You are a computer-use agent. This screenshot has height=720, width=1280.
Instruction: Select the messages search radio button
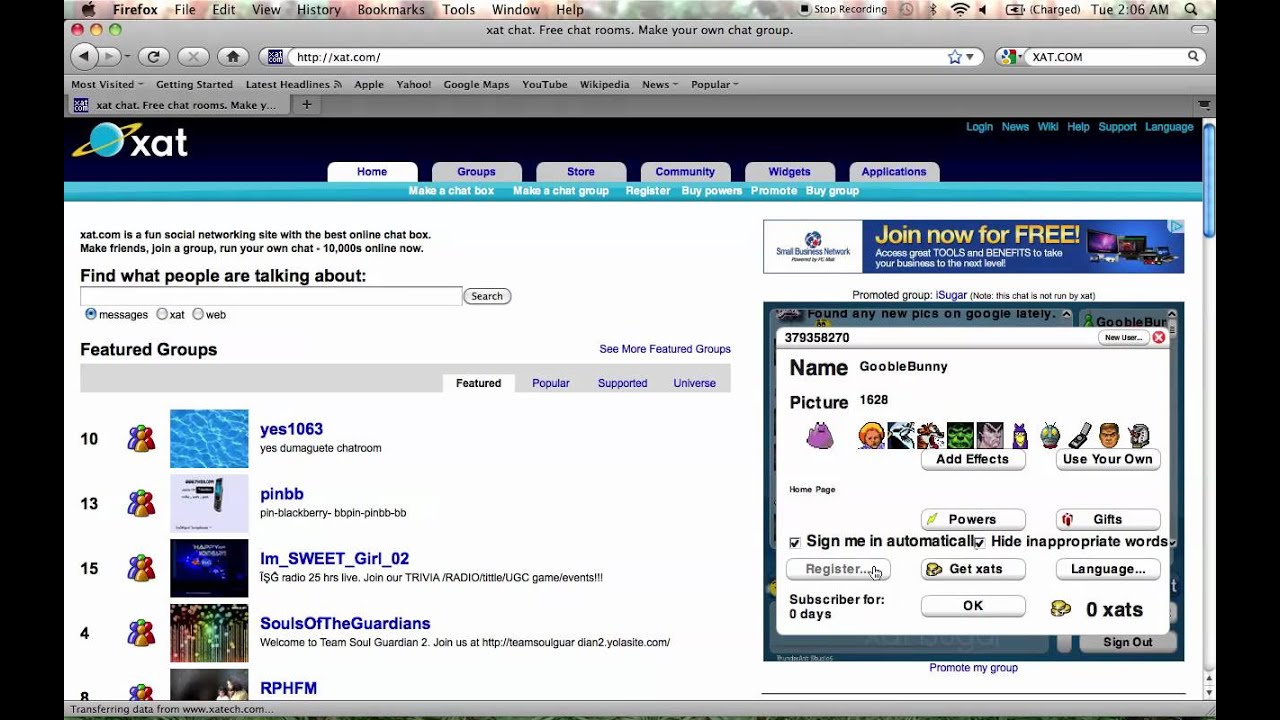91,314
